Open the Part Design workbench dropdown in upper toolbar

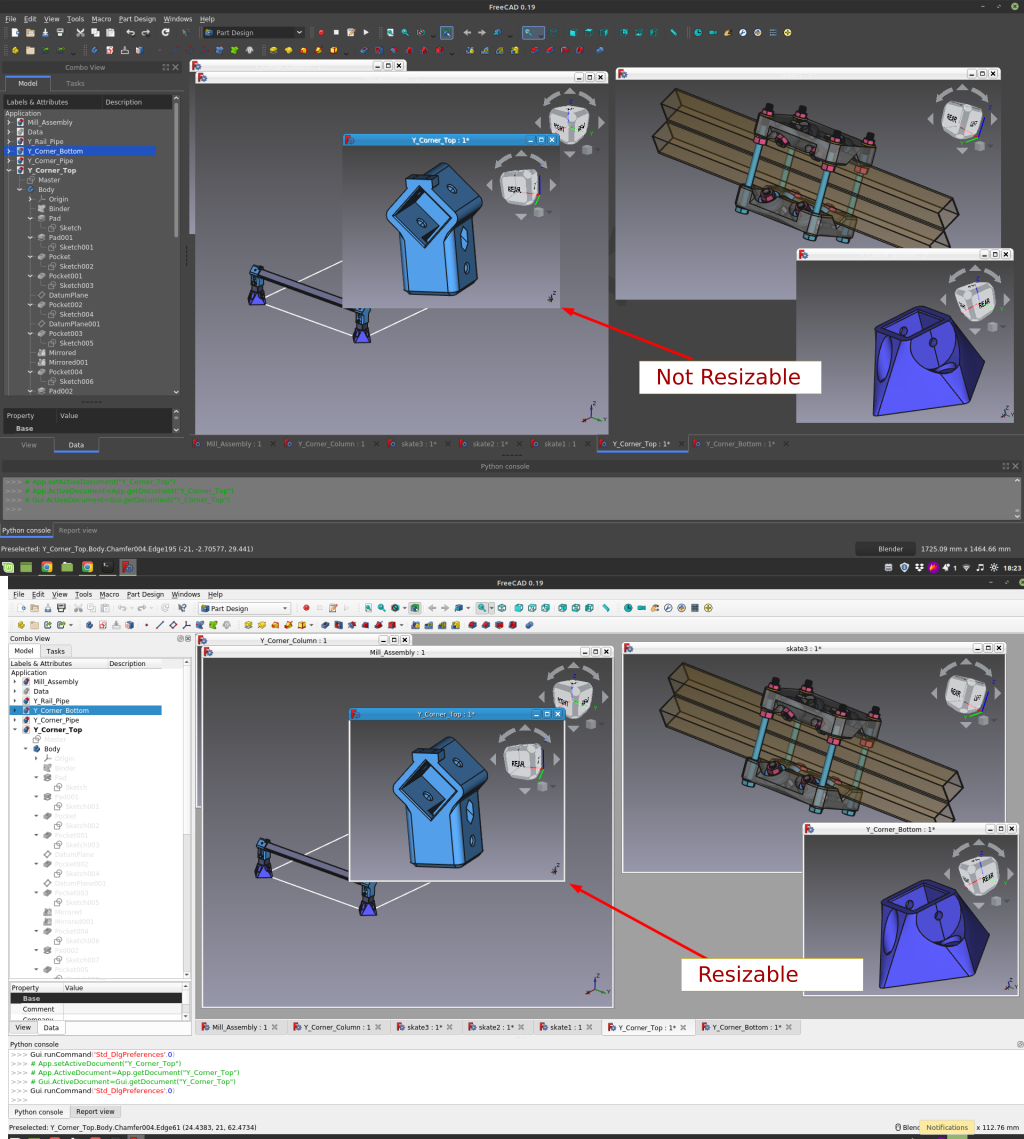pyautogui.click(x=253, y=33)
